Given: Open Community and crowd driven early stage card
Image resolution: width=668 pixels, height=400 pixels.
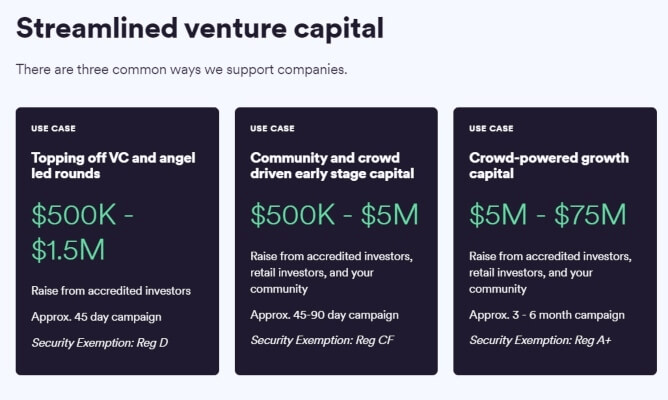Looking at the screenshot, I should pos(336,241).
